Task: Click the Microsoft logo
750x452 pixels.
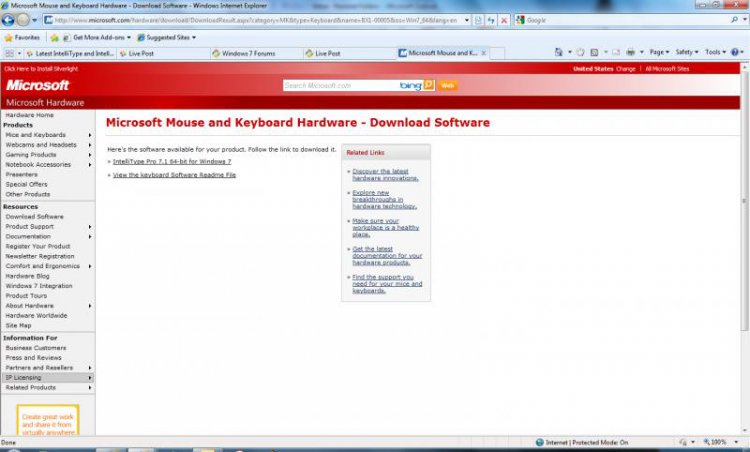Action: pos(37,85)
